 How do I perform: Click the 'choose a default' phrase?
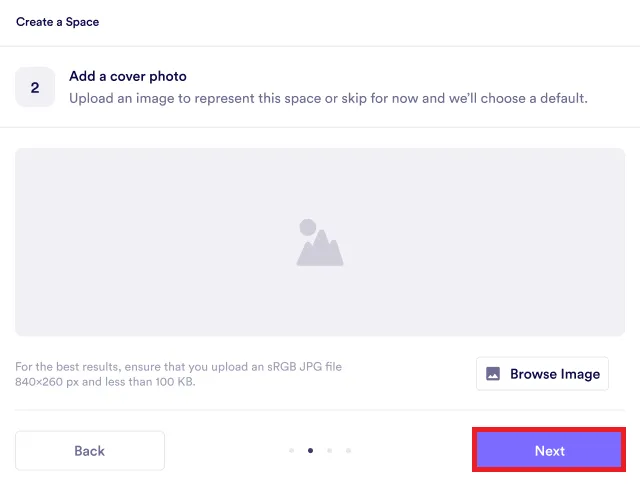point(538,98)
